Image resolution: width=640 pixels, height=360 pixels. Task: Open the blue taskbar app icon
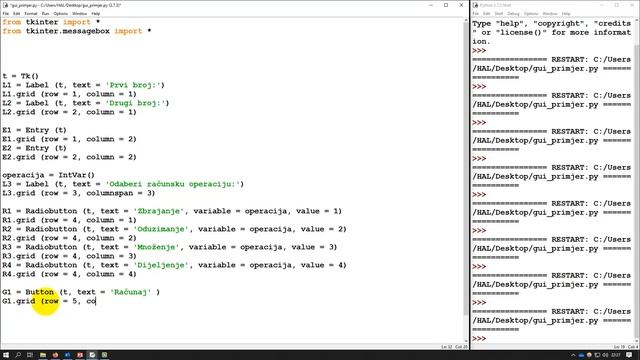[x=67, y=355]
